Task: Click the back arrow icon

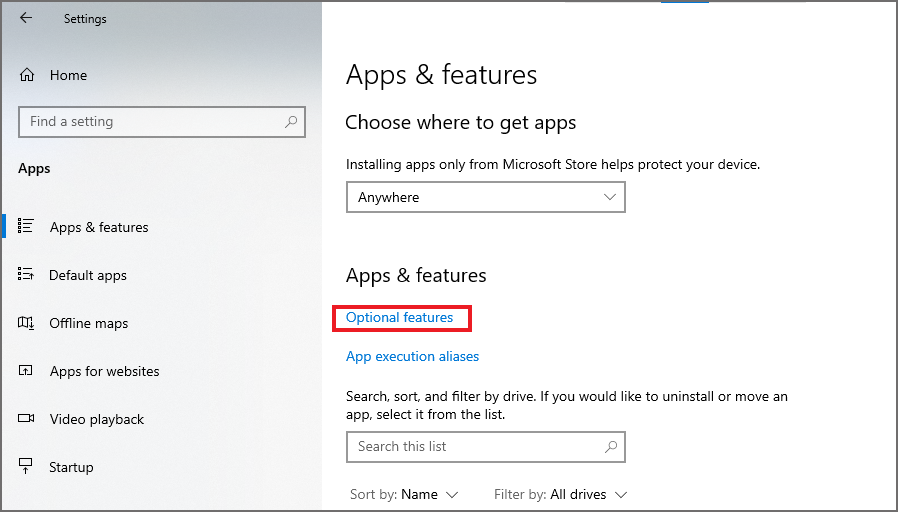Action: (x=26, y=18)
